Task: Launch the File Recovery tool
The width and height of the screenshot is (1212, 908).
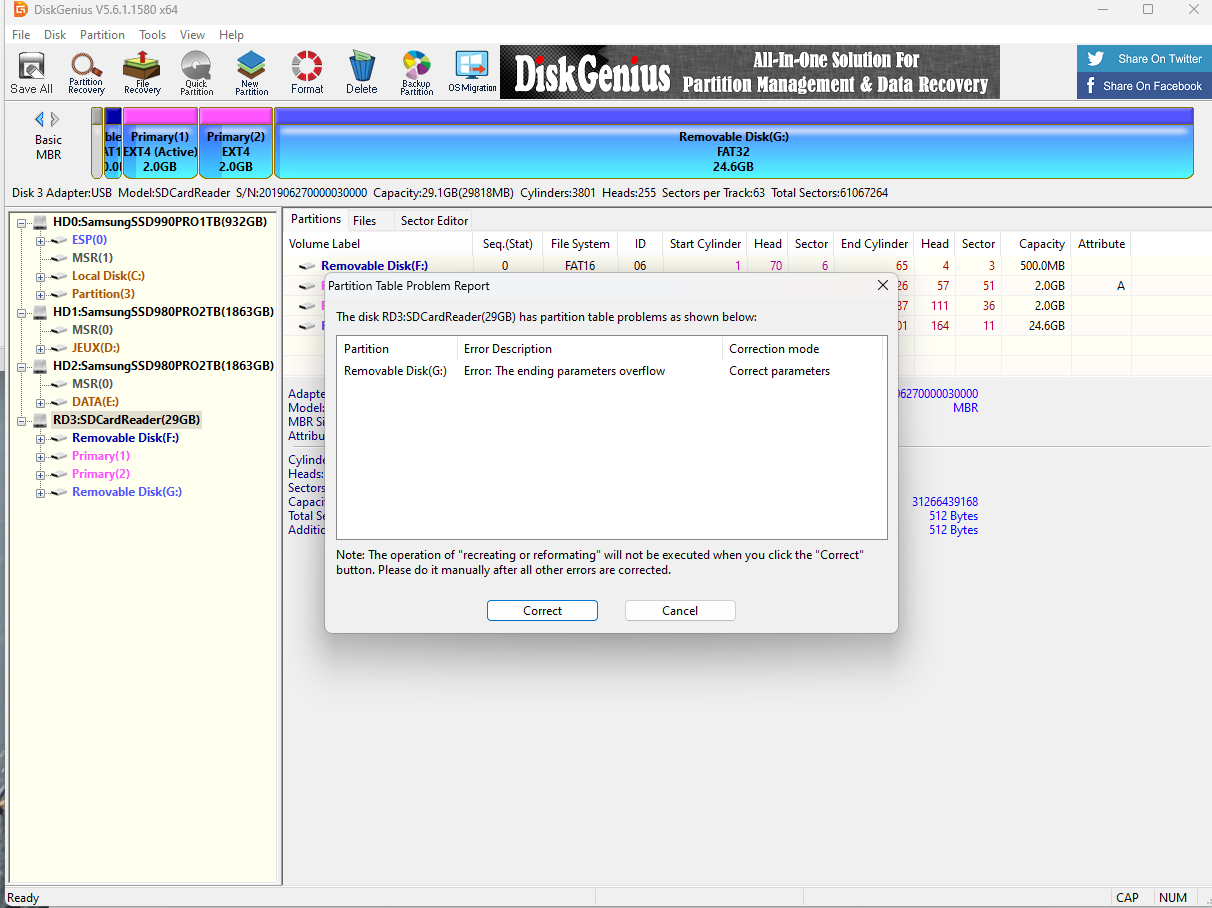Action: 142,73
